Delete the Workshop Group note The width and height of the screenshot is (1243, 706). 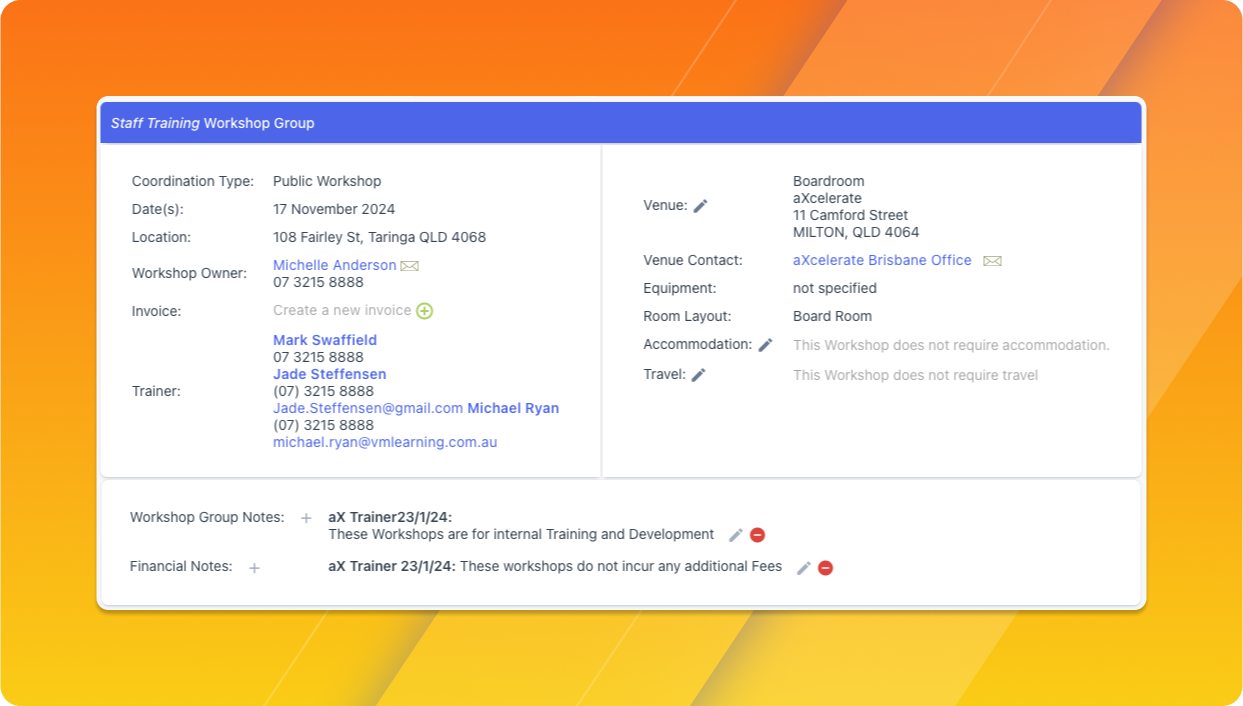tap(757, 535)
